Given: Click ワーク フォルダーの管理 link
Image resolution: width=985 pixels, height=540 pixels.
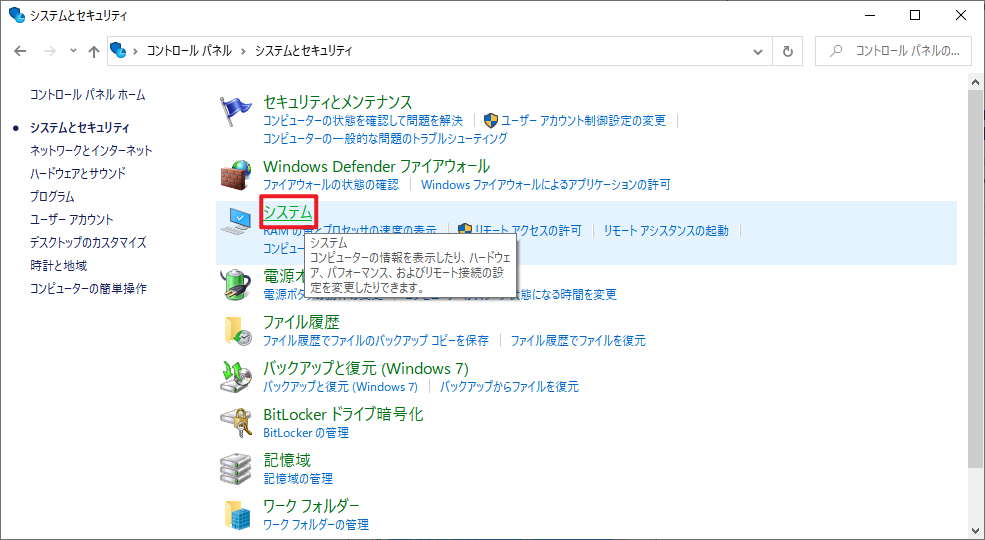Looking at the screenshot, I should click(x=316, y=524).
